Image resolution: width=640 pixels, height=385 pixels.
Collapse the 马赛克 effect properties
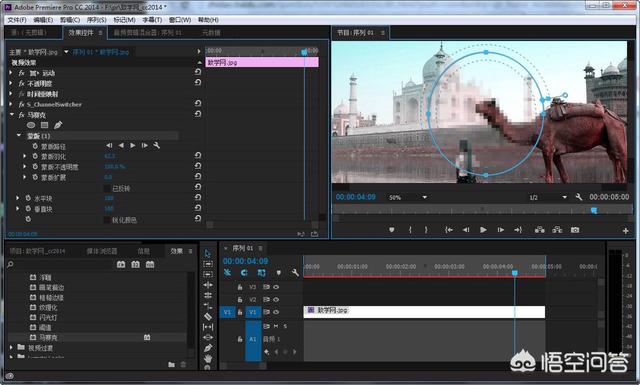click(11, 115)
